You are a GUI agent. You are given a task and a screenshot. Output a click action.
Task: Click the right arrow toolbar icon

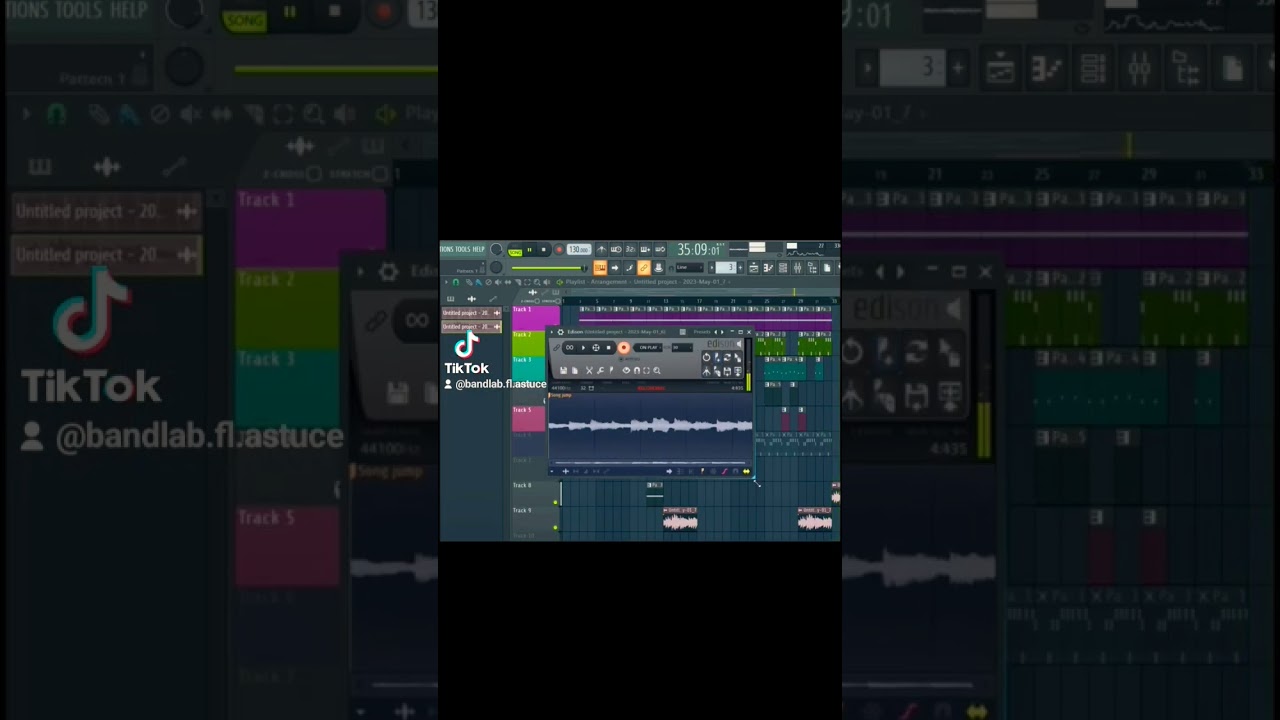click(x=615, y=268)
